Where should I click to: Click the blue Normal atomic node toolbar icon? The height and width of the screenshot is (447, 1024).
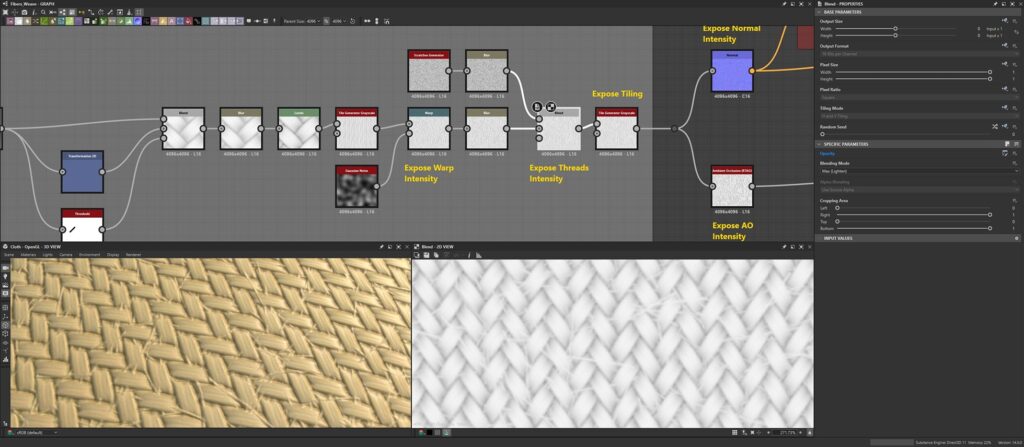click(136, 21)
